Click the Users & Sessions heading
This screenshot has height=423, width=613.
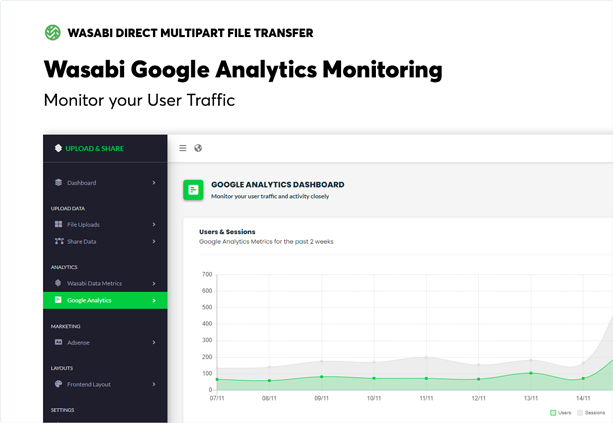pyautogui.click(x=227, y=232)
